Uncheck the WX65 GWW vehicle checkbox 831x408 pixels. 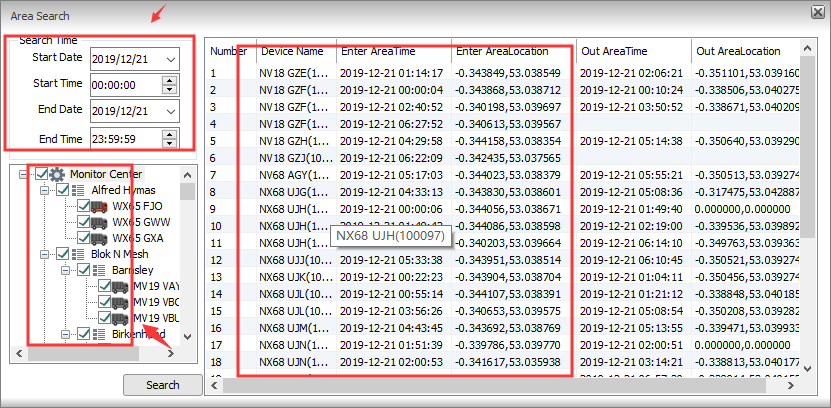83,222
